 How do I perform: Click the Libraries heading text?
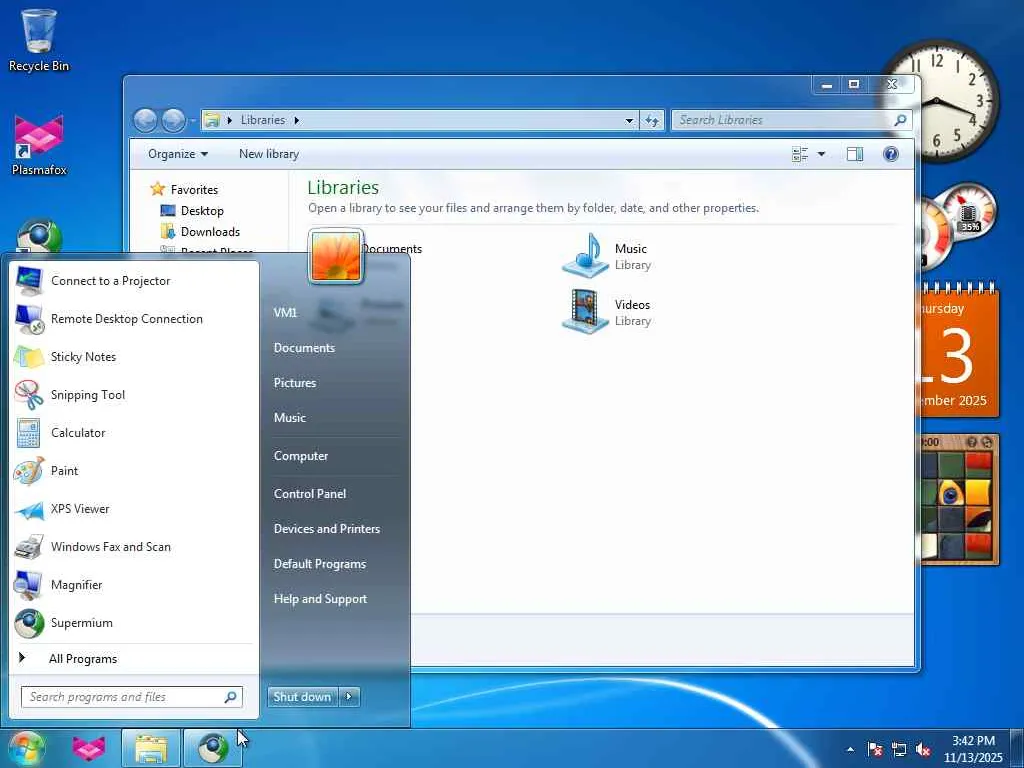point(343,188)
